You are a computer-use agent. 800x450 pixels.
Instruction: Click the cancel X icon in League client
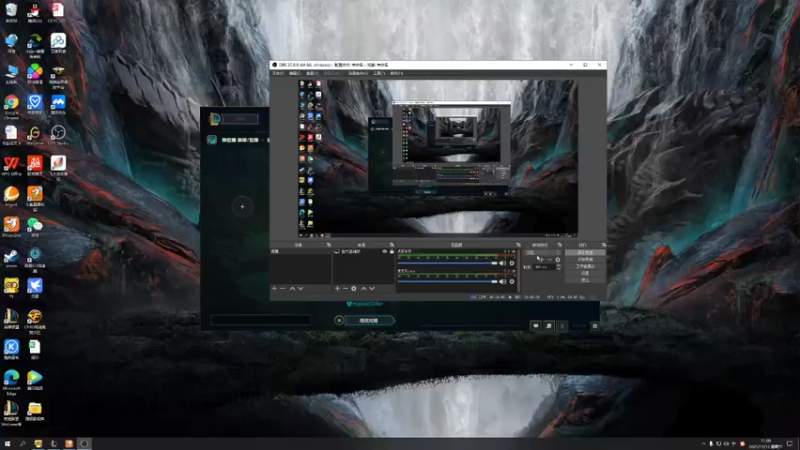pos(339,320)
